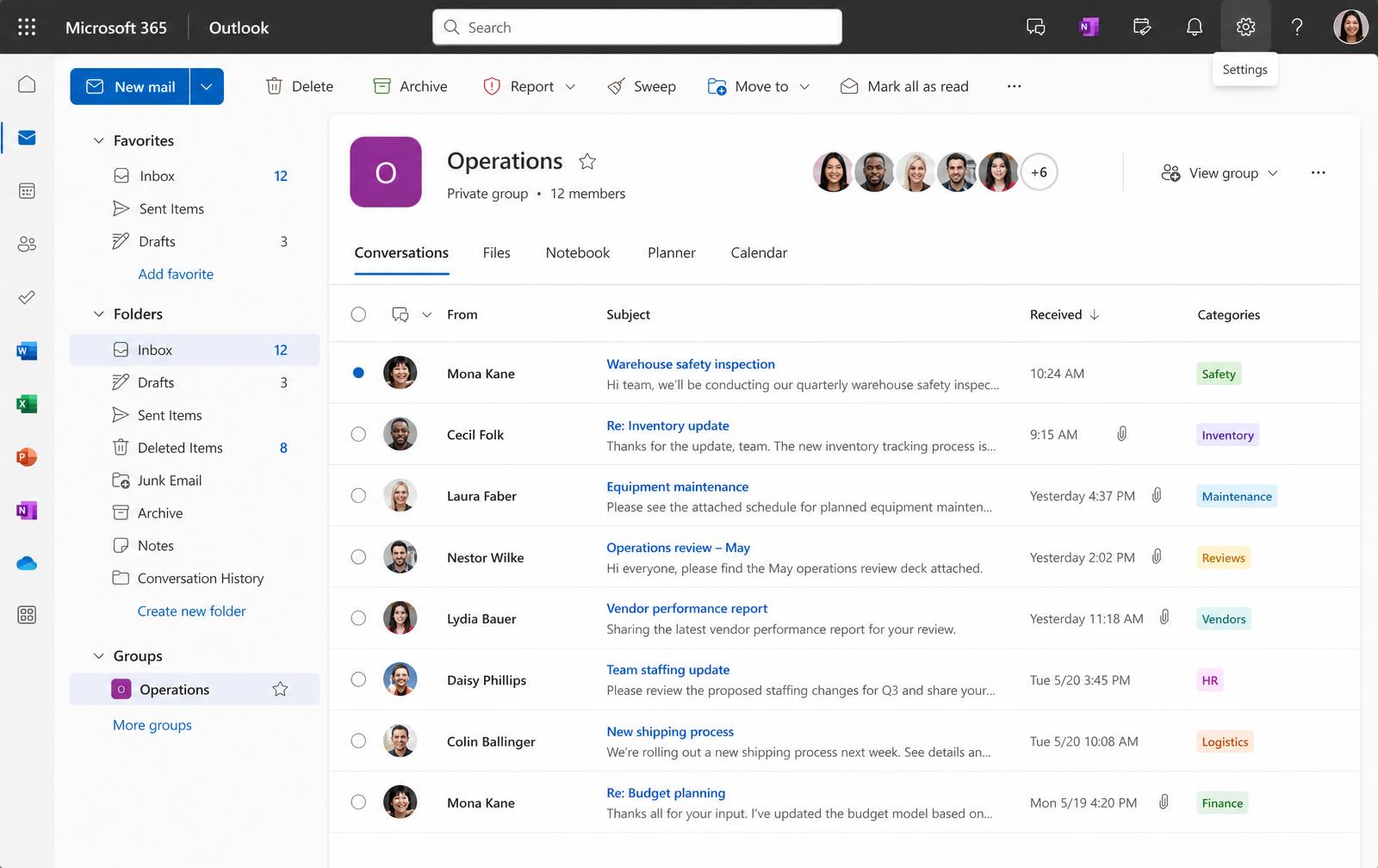Open the Microsoft 365 app launcher grid

click(27, 27)
